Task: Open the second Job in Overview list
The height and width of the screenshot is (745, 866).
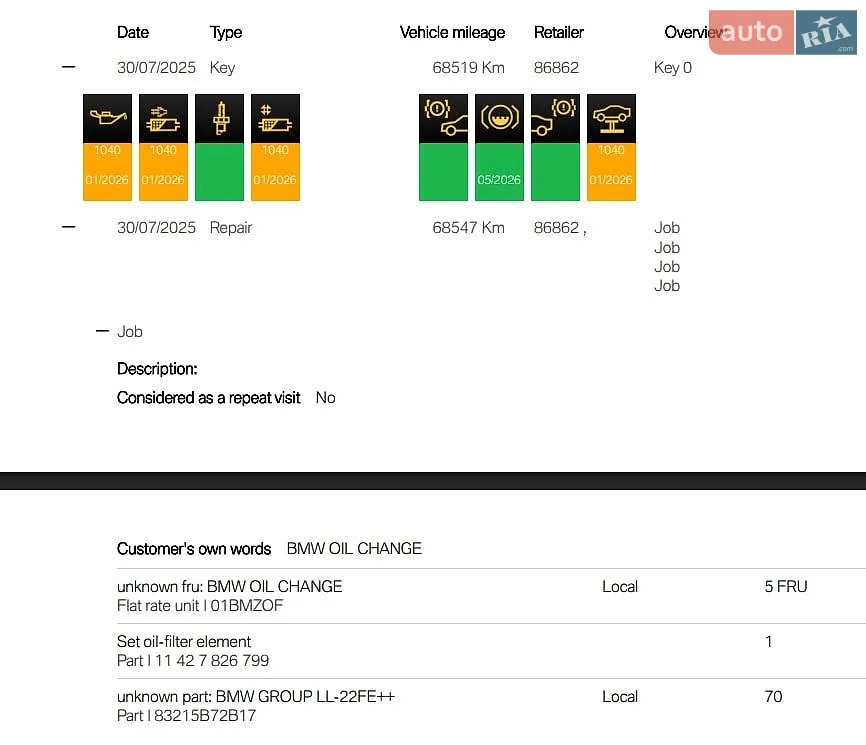Action: tap(667, 247)
